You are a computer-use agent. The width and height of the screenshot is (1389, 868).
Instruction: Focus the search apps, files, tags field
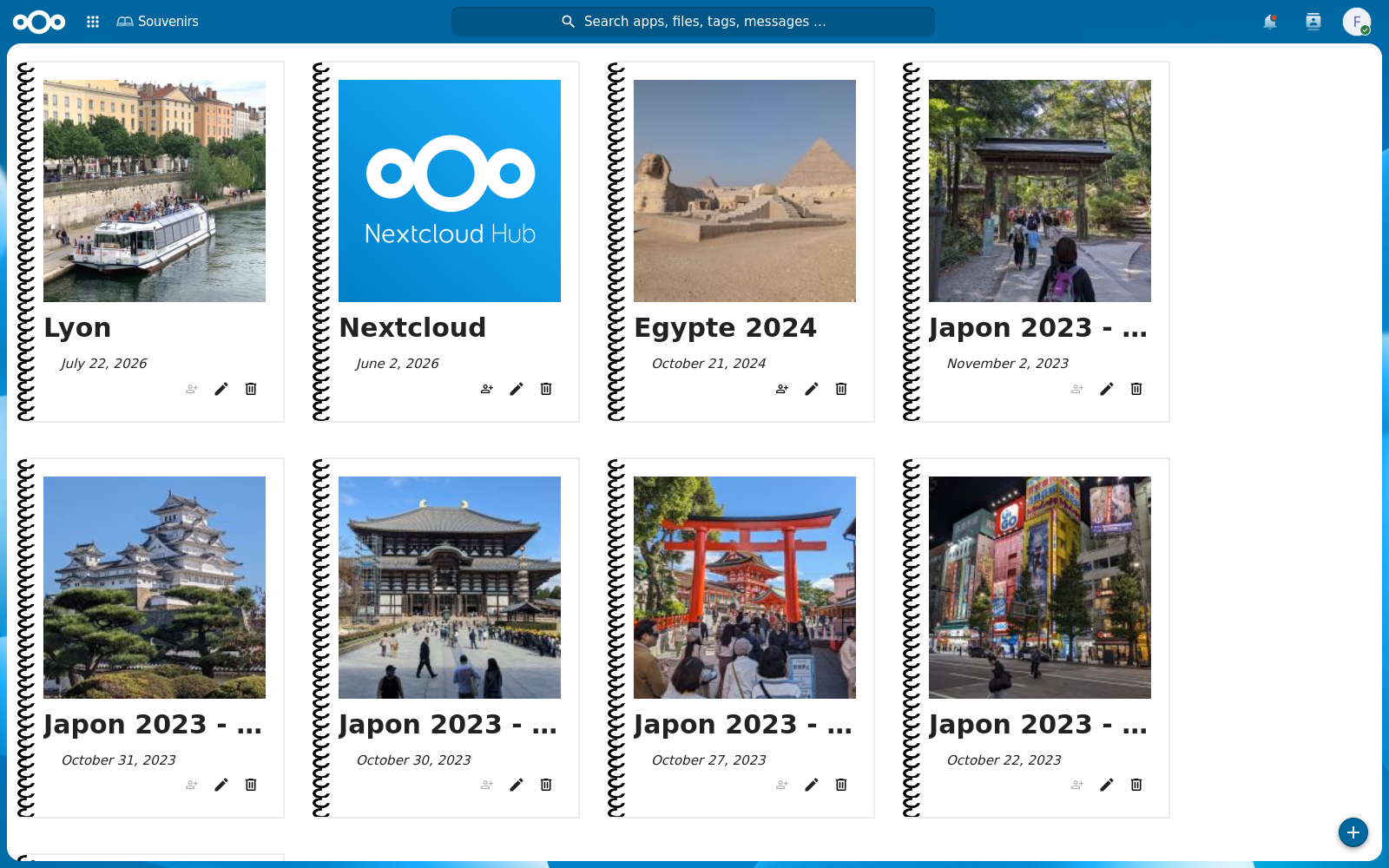pyautogui.click(x=693, y=22)
